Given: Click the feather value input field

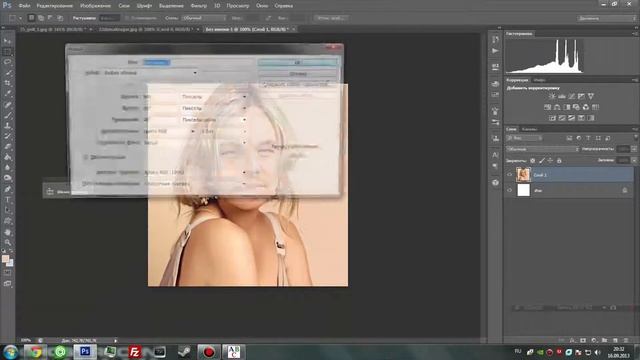Looking at the screenshot, I should pos(109,18).
